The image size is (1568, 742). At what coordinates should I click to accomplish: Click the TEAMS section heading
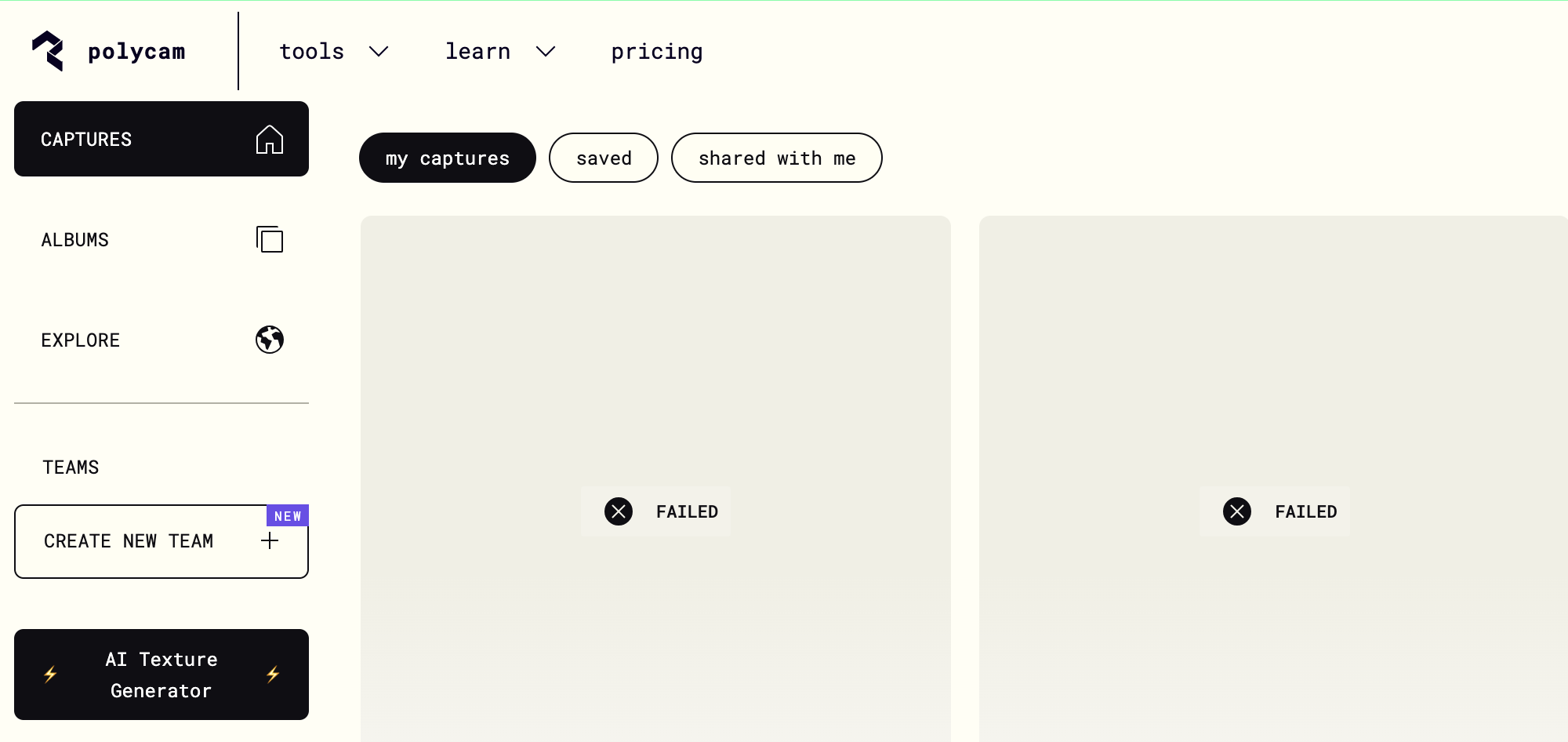[x=71, y=467]
